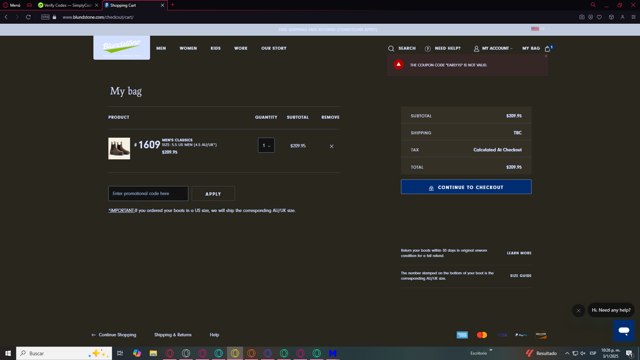Reload the current page
The width and height of the screenshot is (640, 360).
28,17
